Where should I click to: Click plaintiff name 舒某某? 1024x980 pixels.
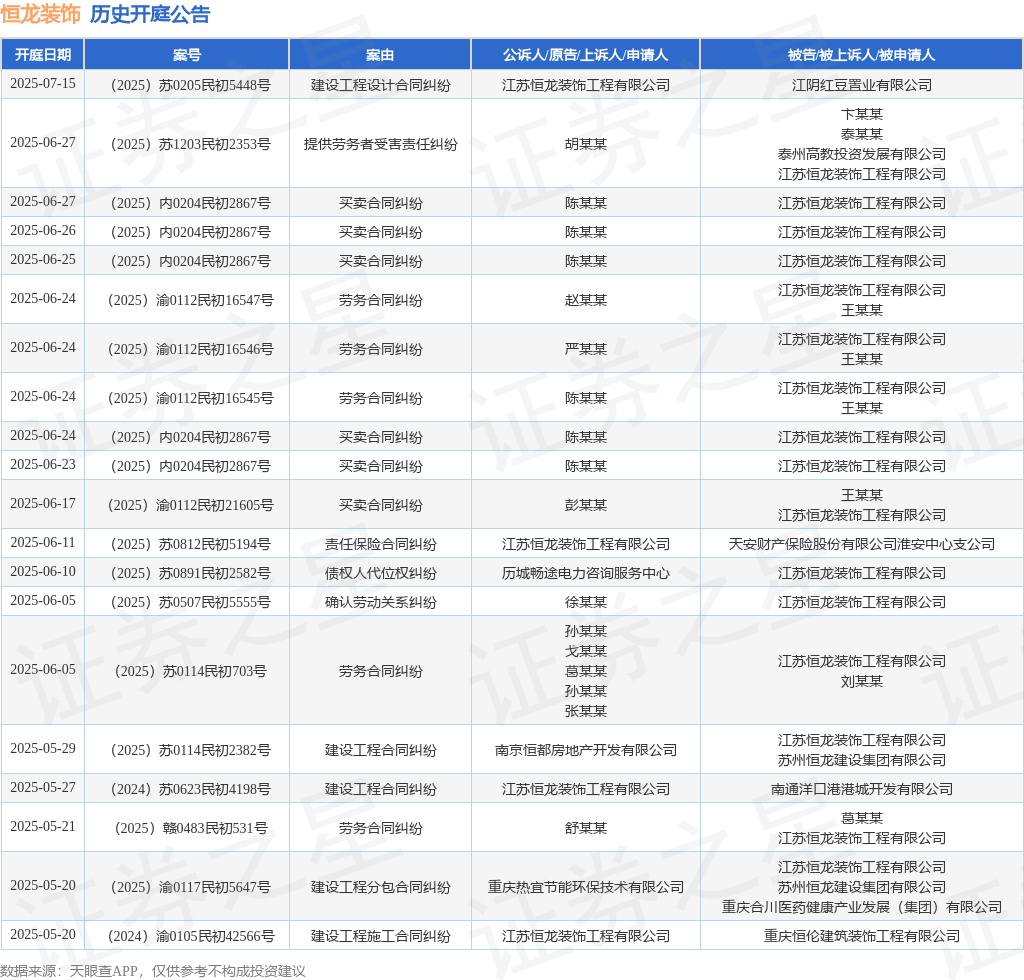(586, 828)
